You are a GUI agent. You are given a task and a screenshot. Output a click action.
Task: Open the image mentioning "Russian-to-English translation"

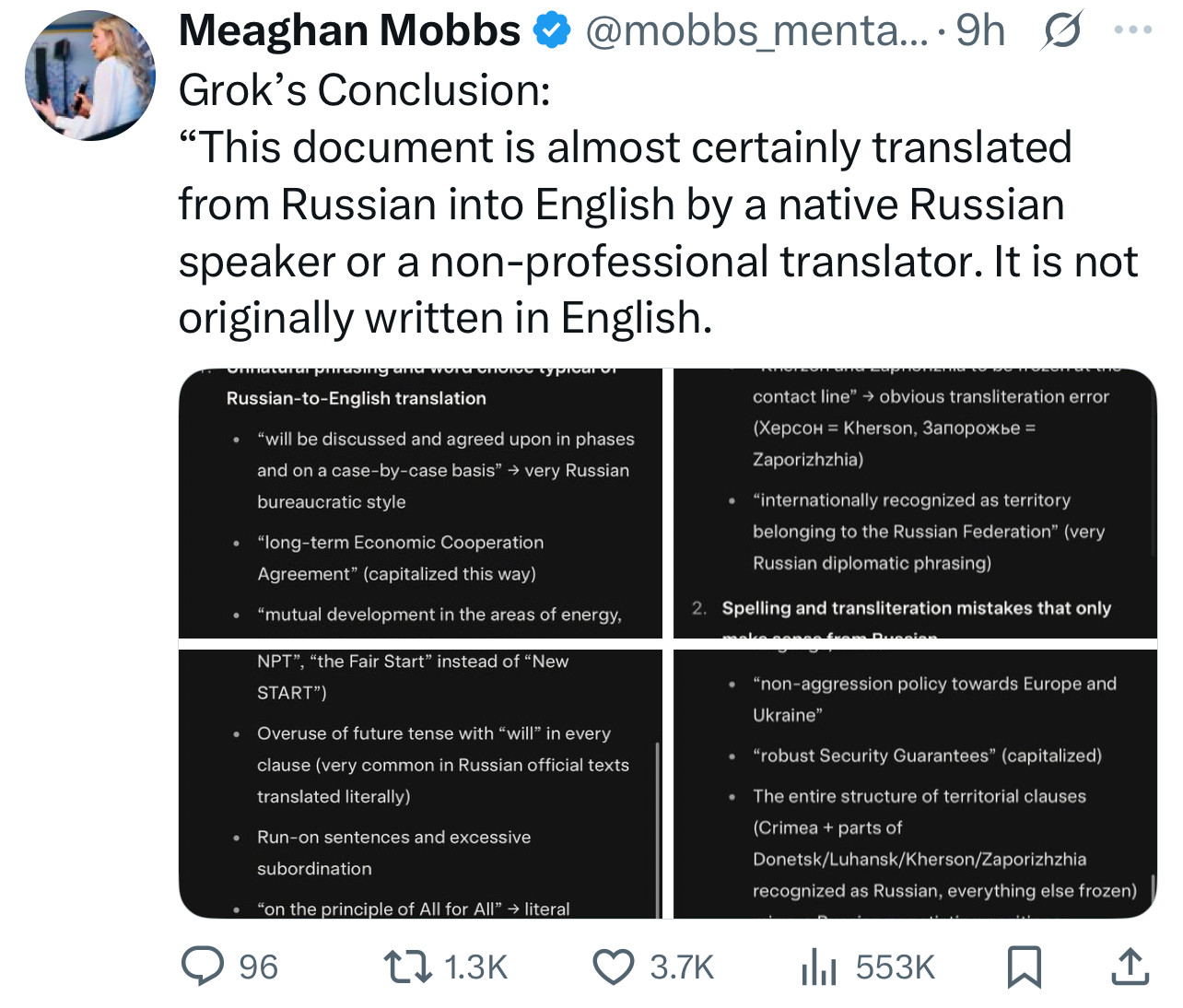[420, 503]
